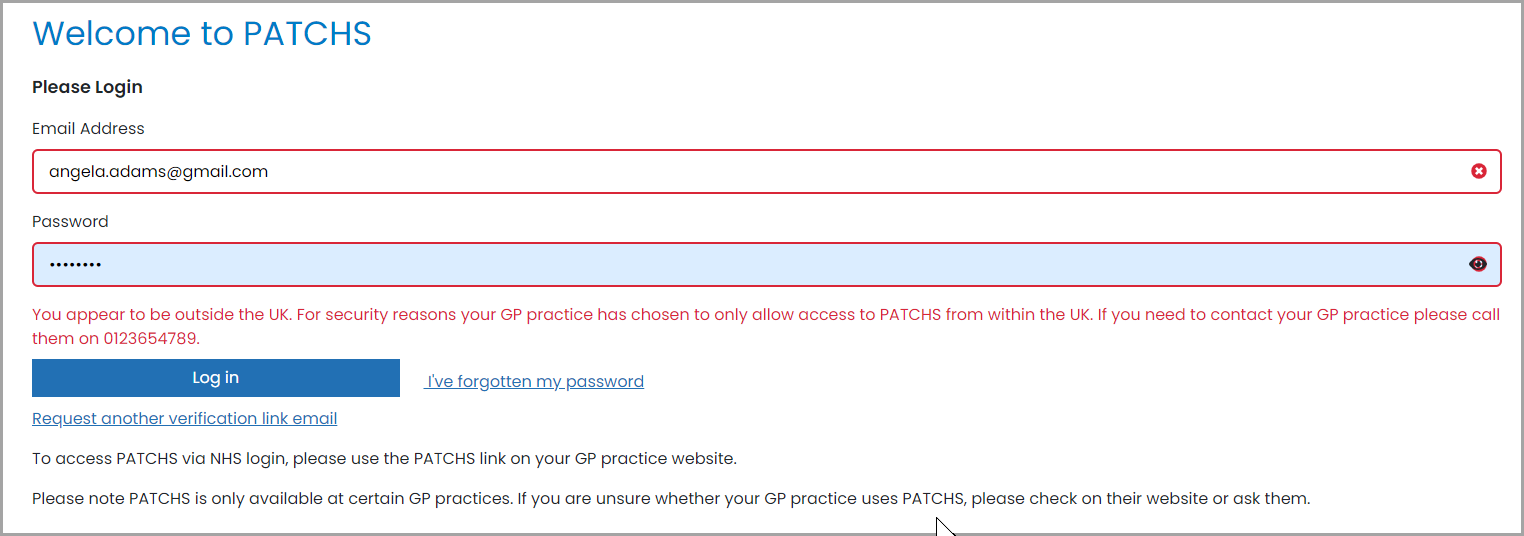The height and width of the screenshot is (536, 1524).
Task: Click the Email Address field label
Action: 88,128
